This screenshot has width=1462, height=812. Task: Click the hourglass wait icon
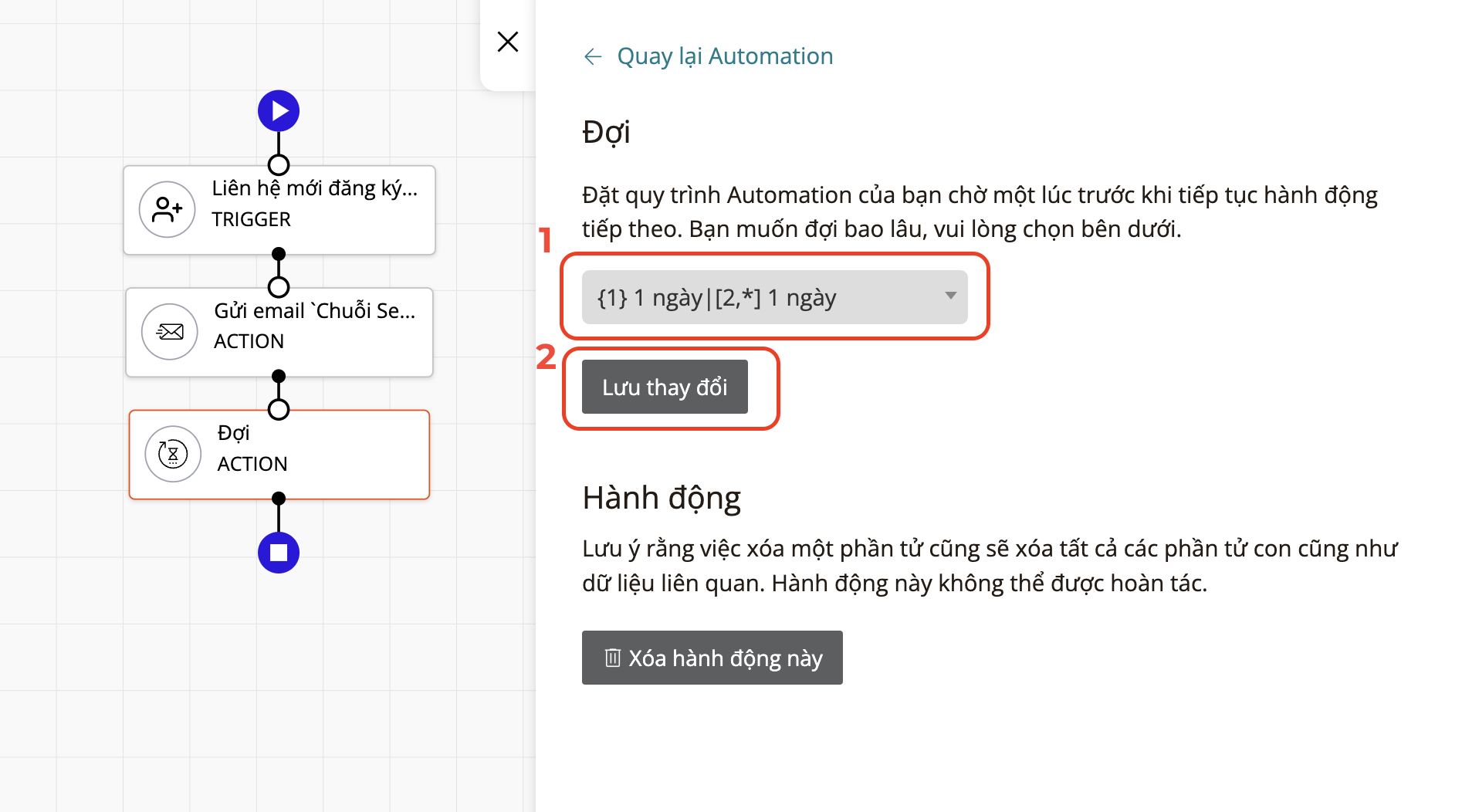click(173, 454)
